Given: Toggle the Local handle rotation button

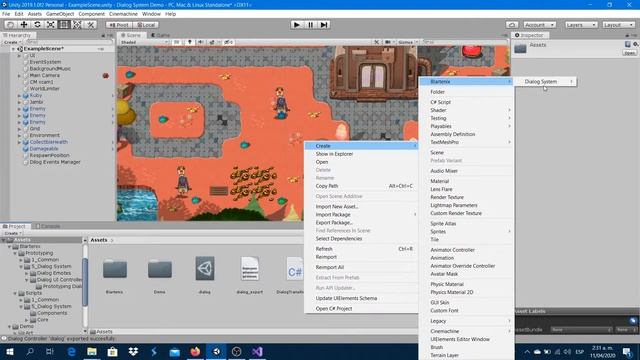Looking at the screenshot, I should click(x=146, y=25).
